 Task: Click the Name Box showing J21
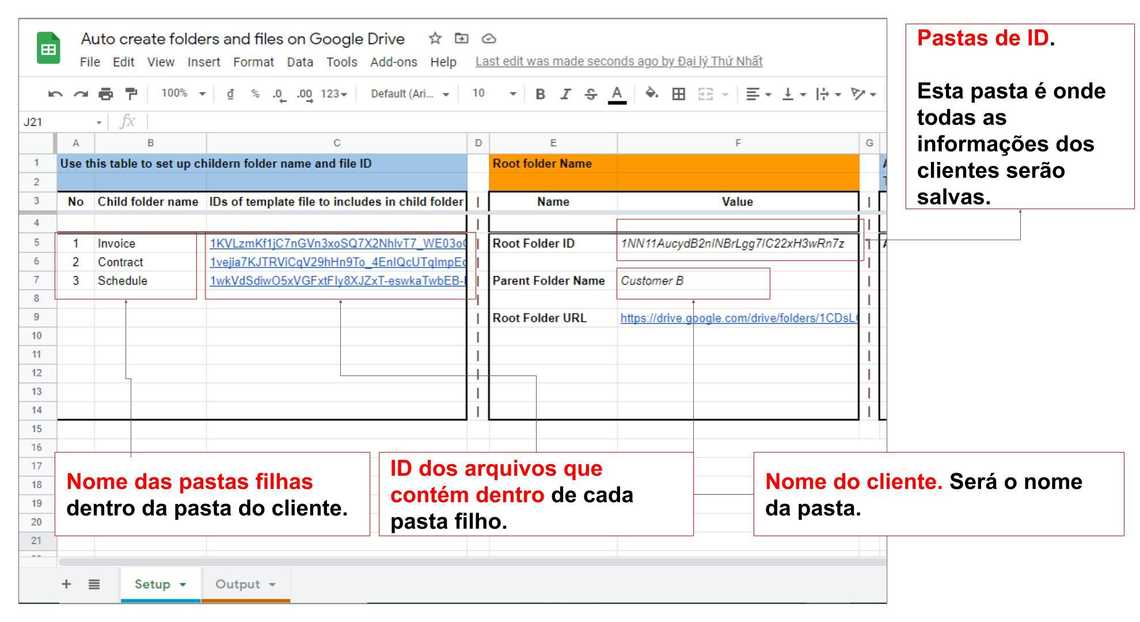coord(63,122)
